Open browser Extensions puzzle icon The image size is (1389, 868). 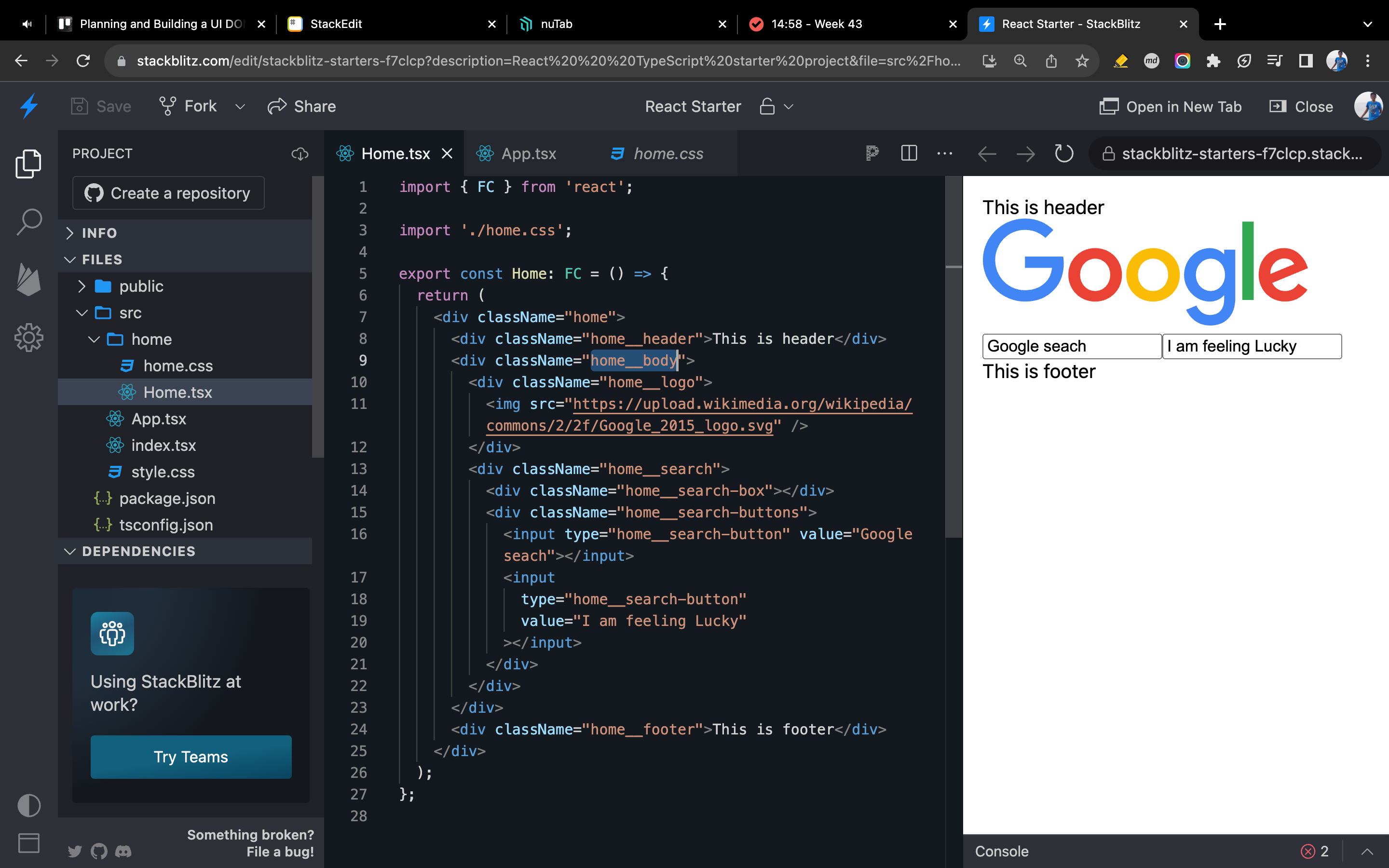[x=1213, y=61]
